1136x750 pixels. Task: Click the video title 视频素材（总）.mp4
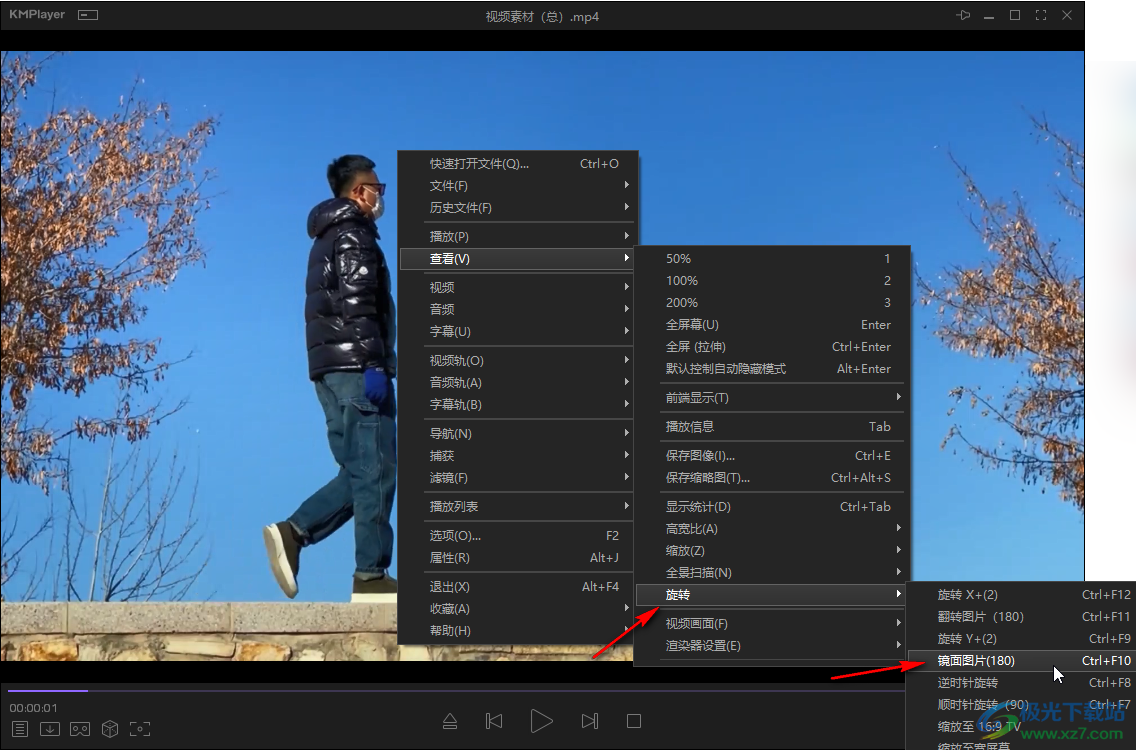[x=543, y=17]
